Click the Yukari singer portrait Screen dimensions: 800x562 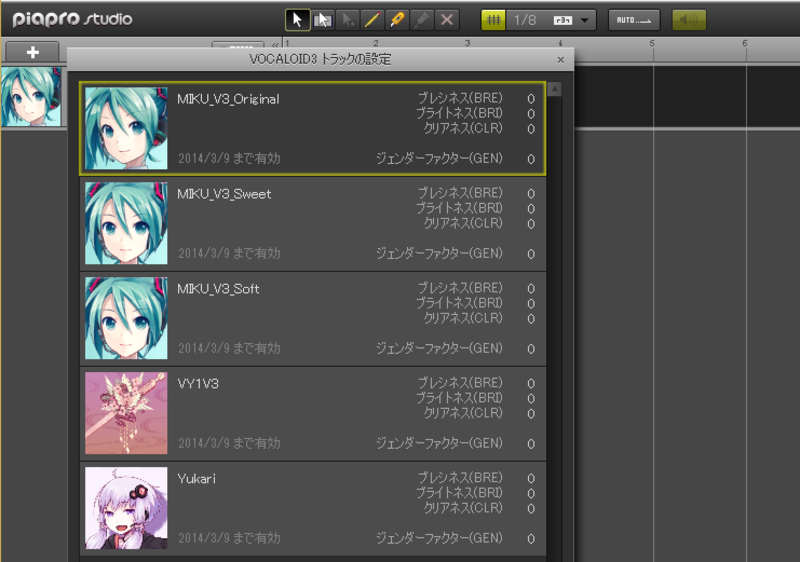pyautogui.click(x=126, y=508)
